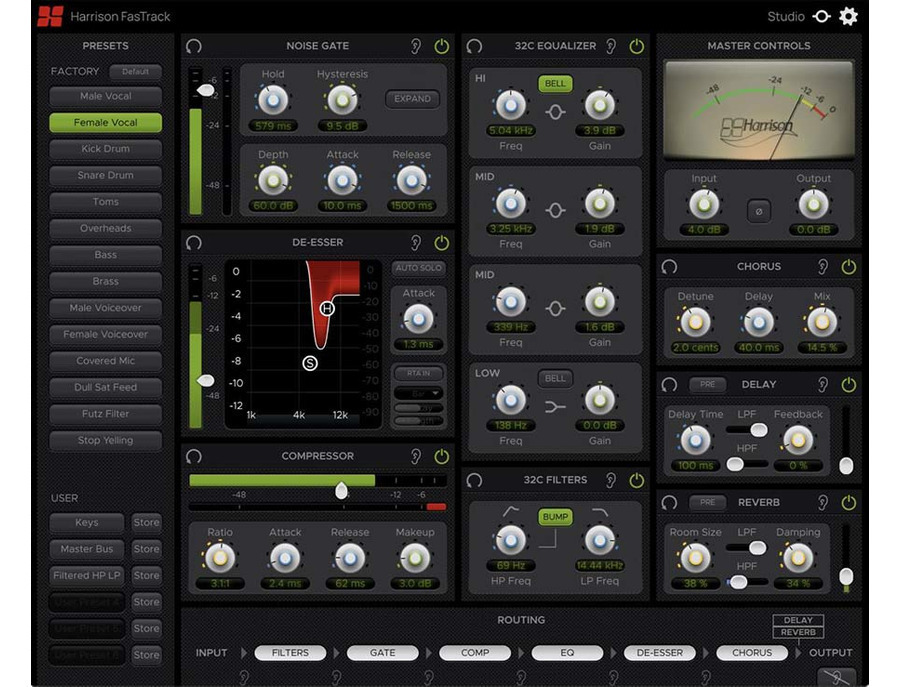Toggle Reverb power button
The image size is (900, 687).
coord(849,503)
